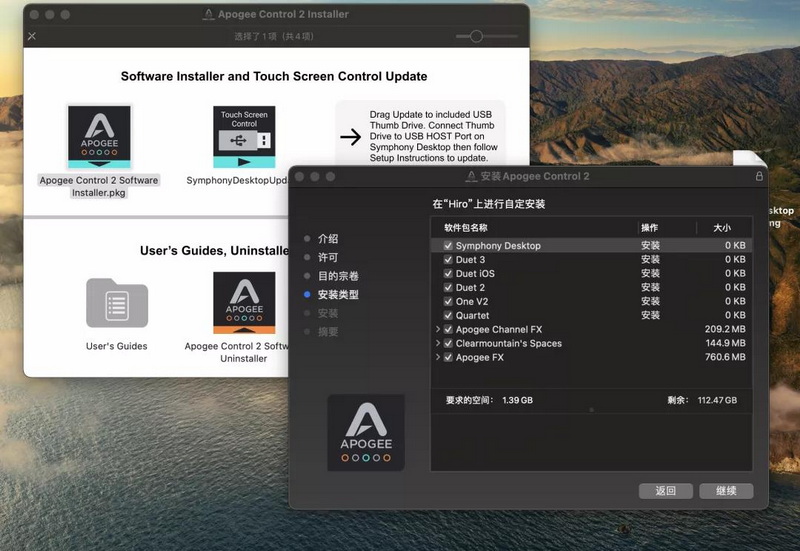
Task: Click the 760.6 MB size value
Action: [x=725, y=357]
